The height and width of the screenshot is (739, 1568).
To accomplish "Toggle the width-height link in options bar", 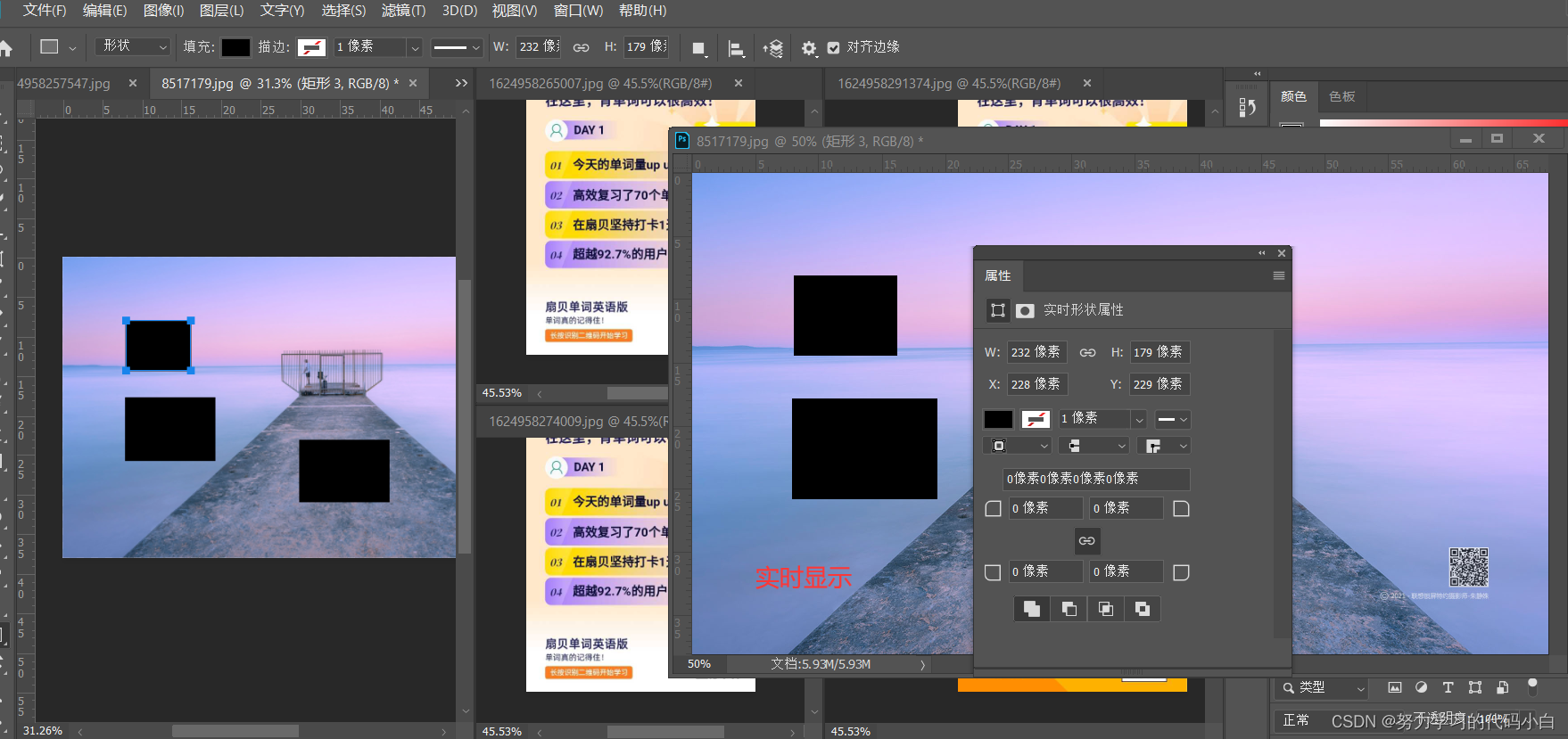I will [x=581, y=47].
